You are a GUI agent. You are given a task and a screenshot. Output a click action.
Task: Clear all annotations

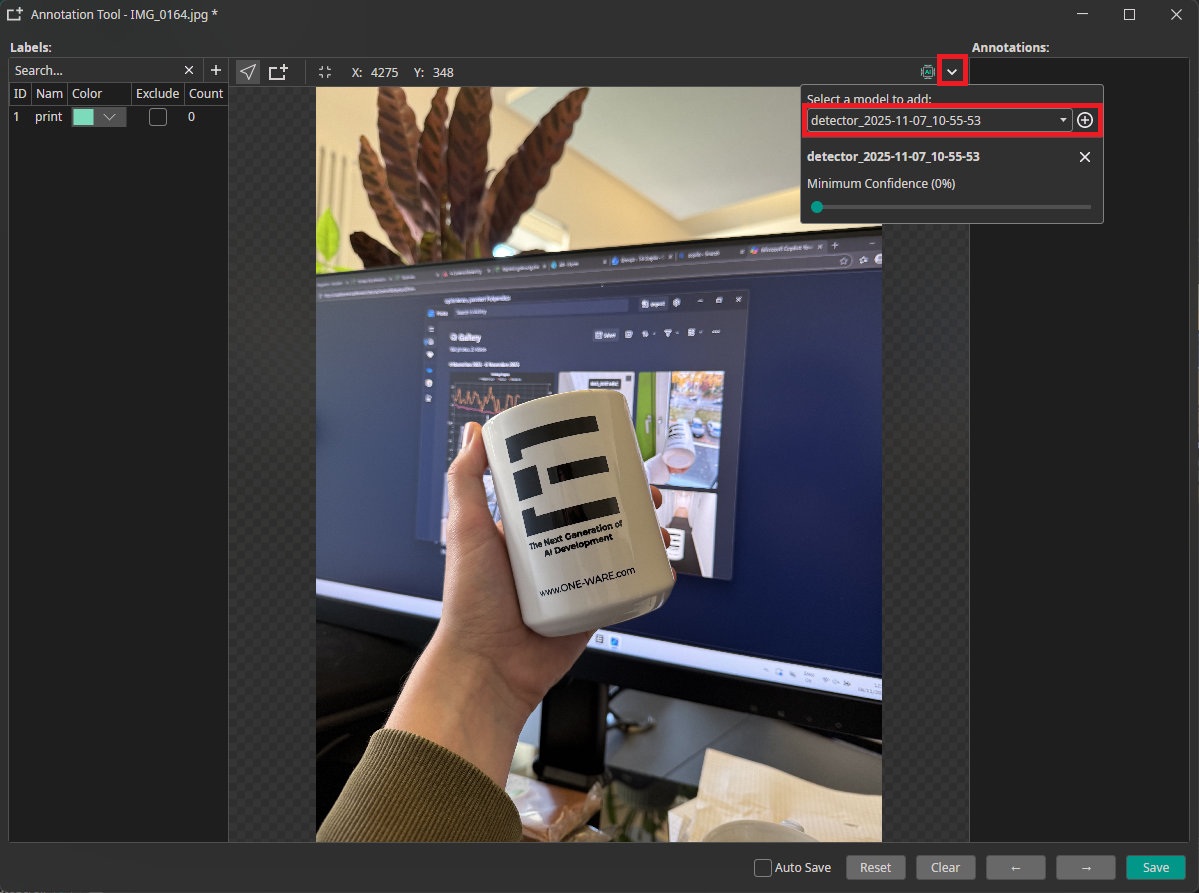click(945, 867)
